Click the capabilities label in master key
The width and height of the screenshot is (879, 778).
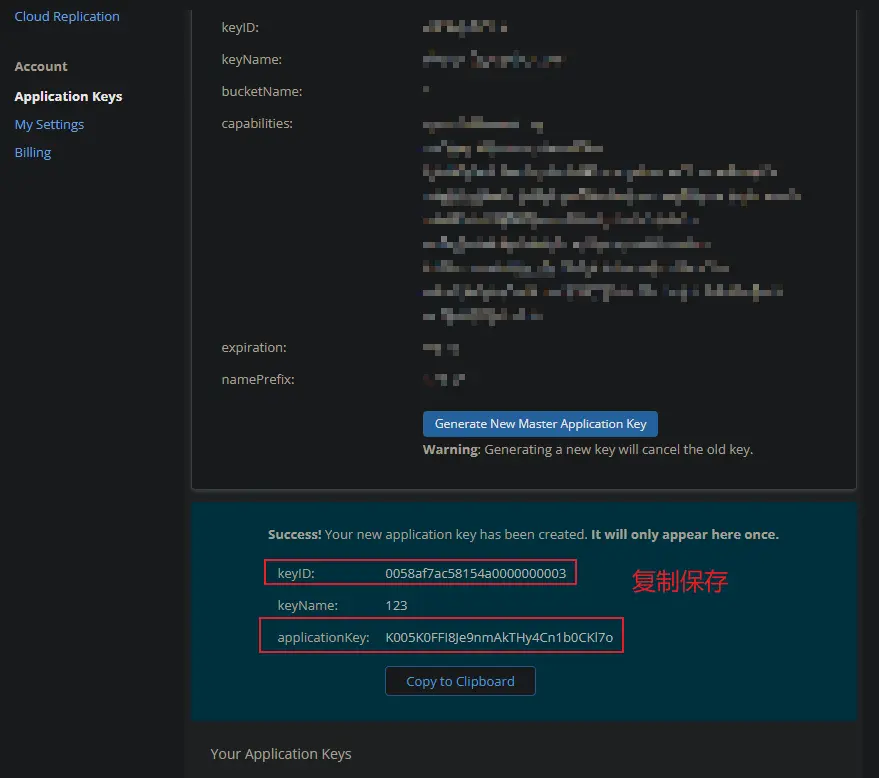tap(257, 123)
